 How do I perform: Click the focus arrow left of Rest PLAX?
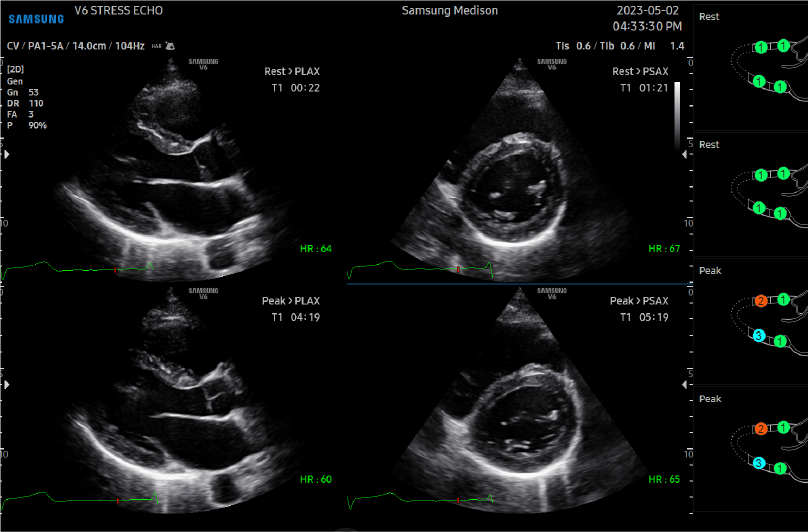7,154
